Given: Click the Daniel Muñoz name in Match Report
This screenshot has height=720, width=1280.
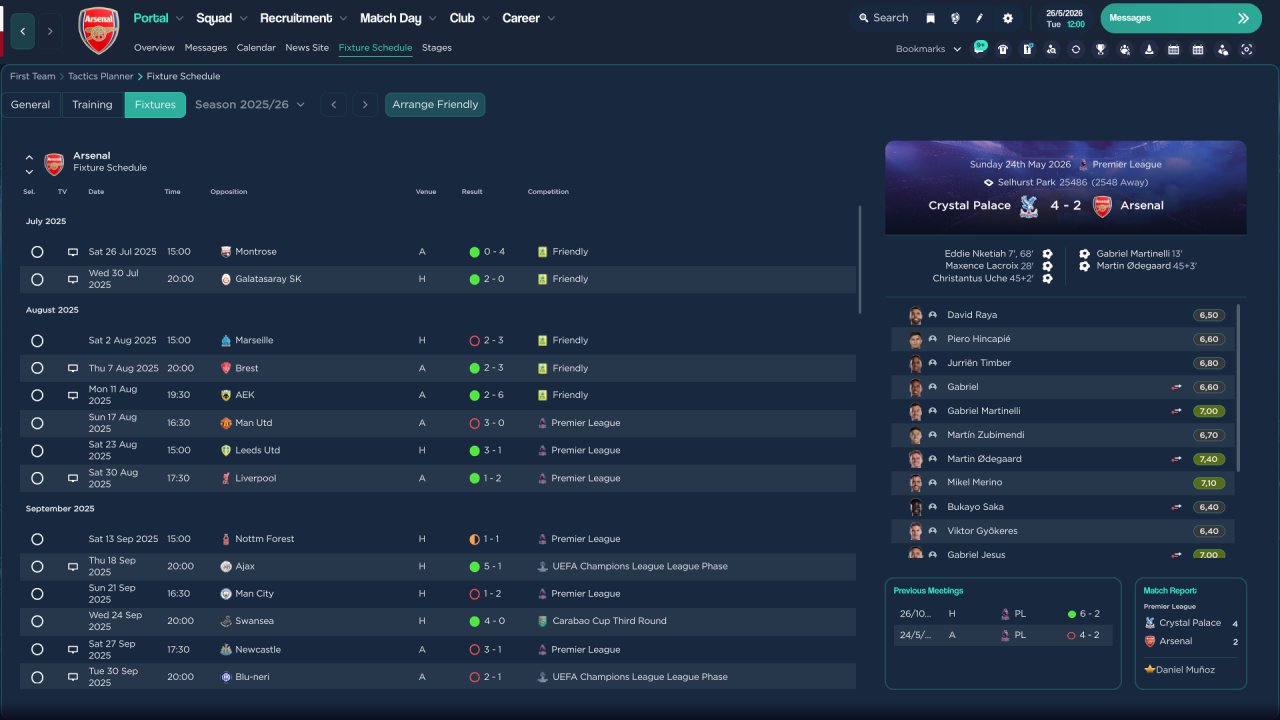Looking at the screenshot, I should click(1185, 670).
